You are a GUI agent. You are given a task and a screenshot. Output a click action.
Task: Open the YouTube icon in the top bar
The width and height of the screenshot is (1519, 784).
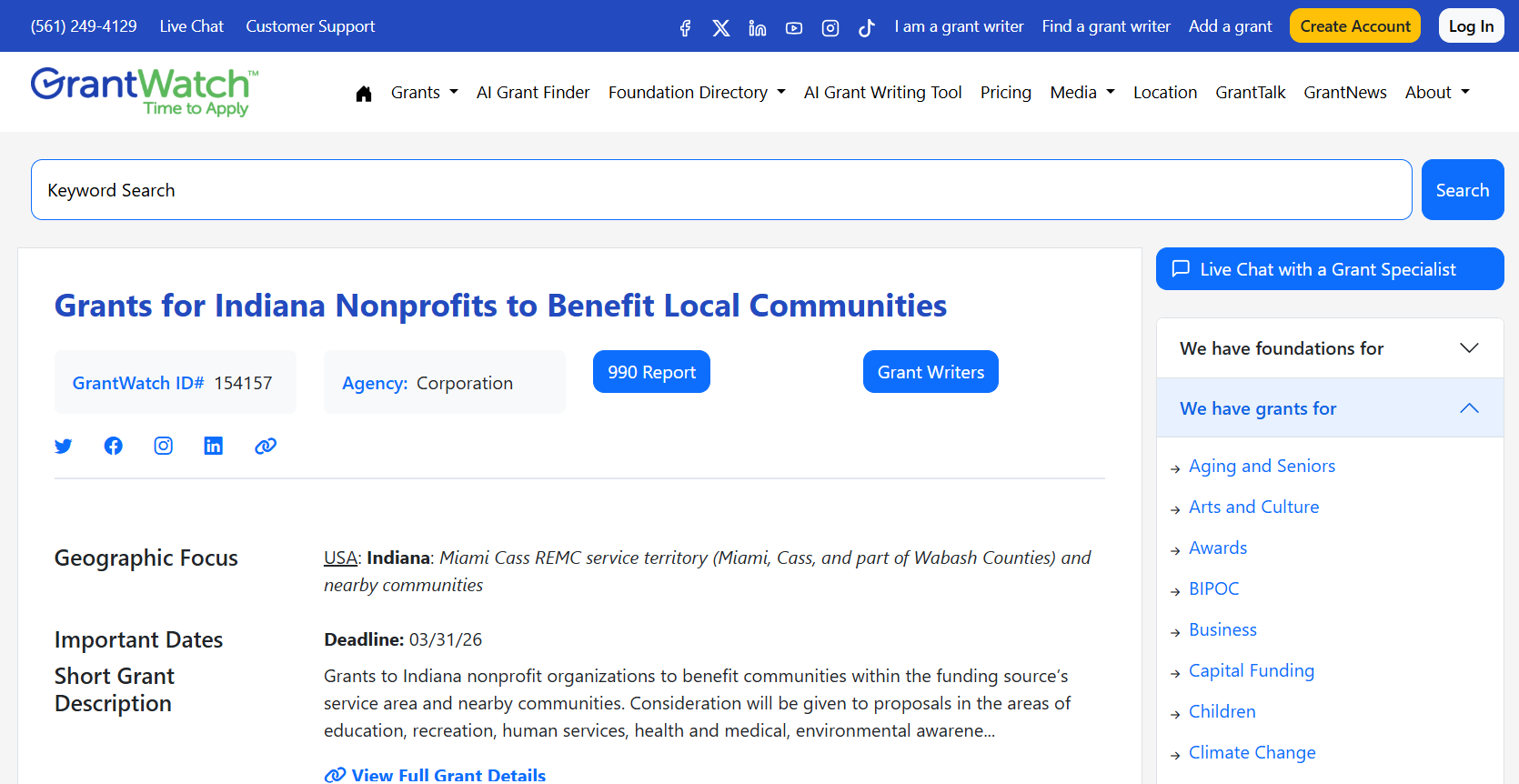(794, 28)
